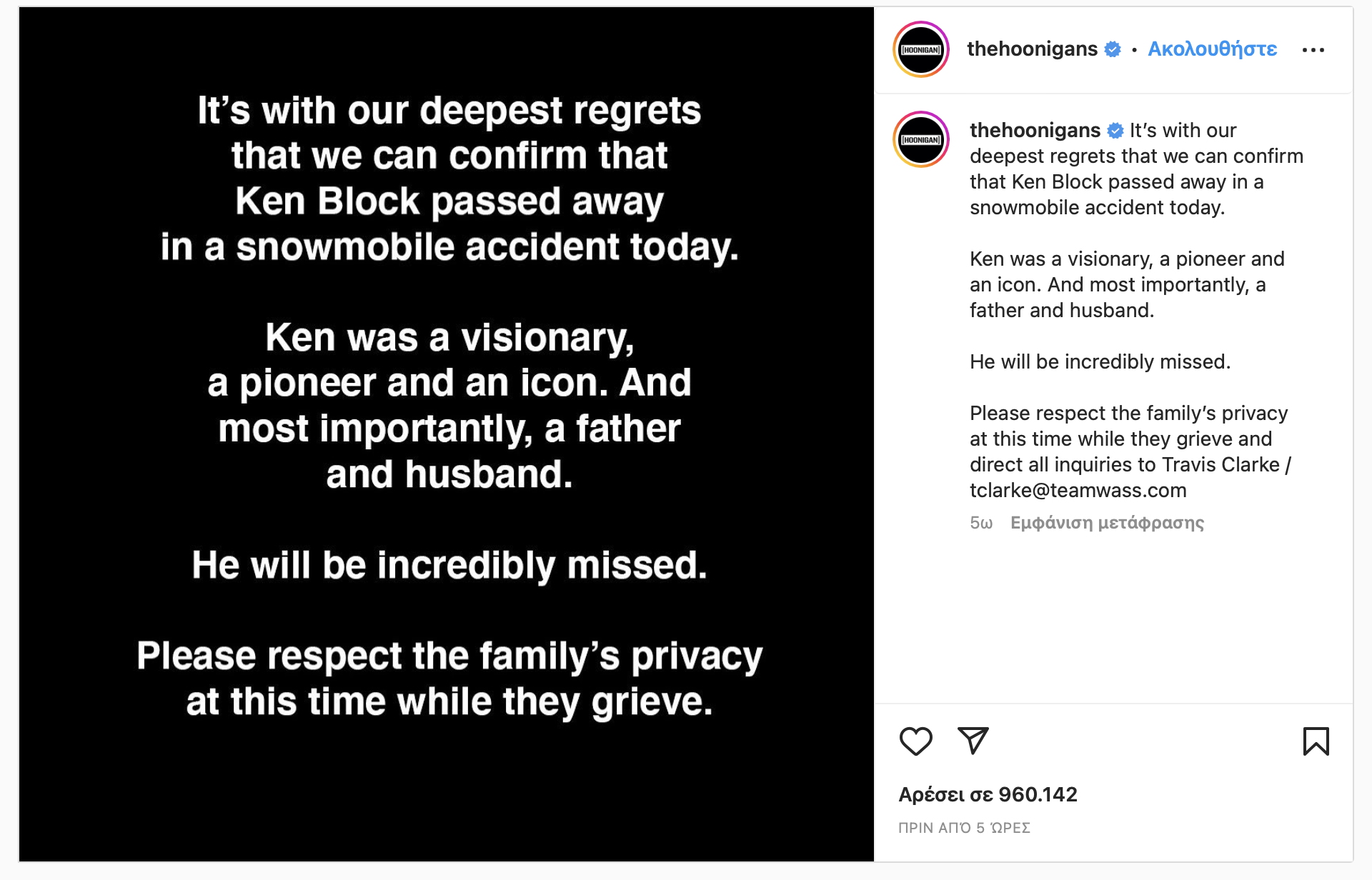Click the tclarke@teamwass.com email text

1078,491
